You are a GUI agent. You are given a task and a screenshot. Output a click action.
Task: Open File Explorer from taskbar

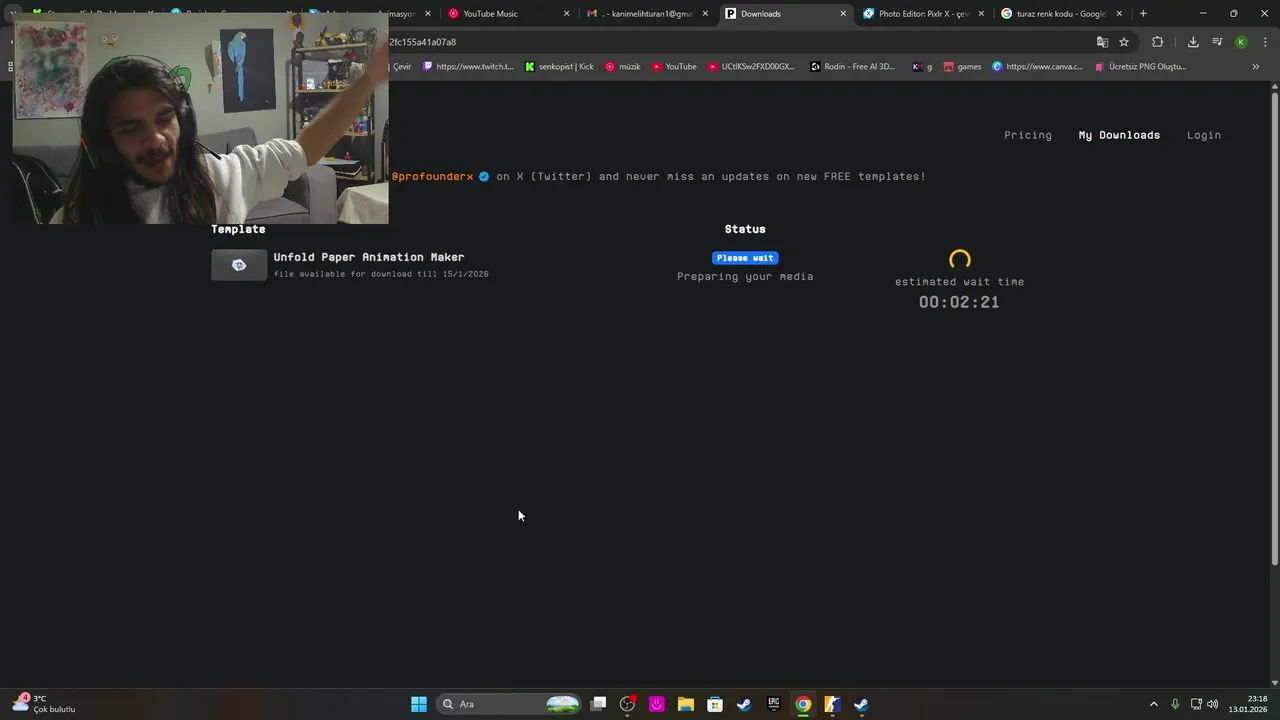[x=686, y=704]
